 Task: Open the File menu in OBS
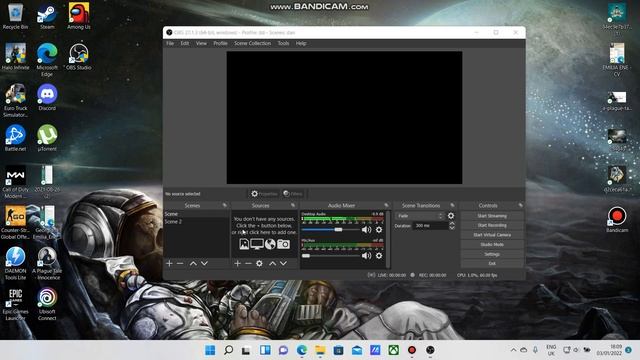(170, 43)
